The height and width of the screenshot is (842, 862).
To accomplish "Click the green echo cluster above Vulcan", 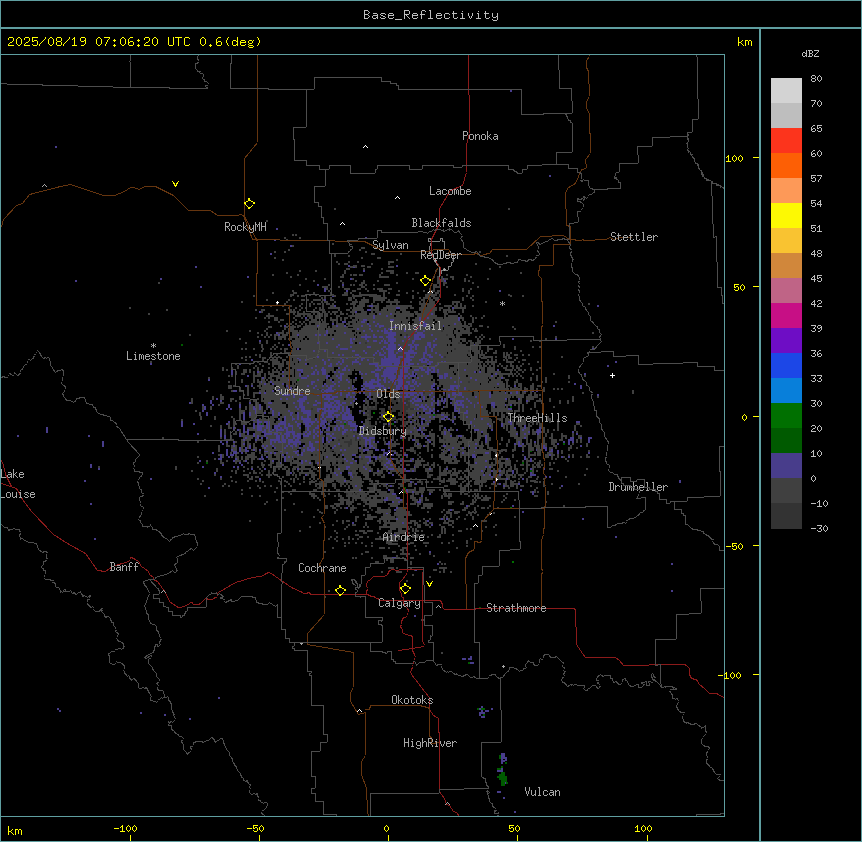I will 502,777.
